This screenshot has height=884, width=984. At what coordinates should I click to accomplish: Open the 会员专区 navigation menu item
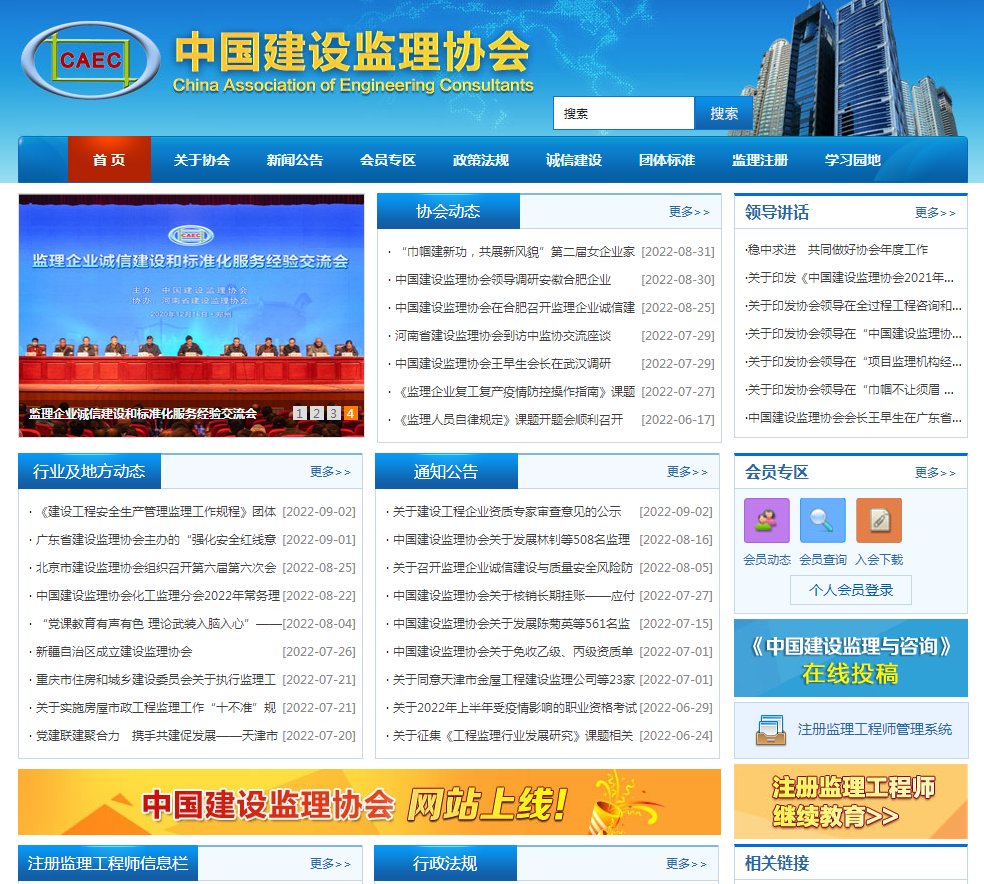[388, 160]
